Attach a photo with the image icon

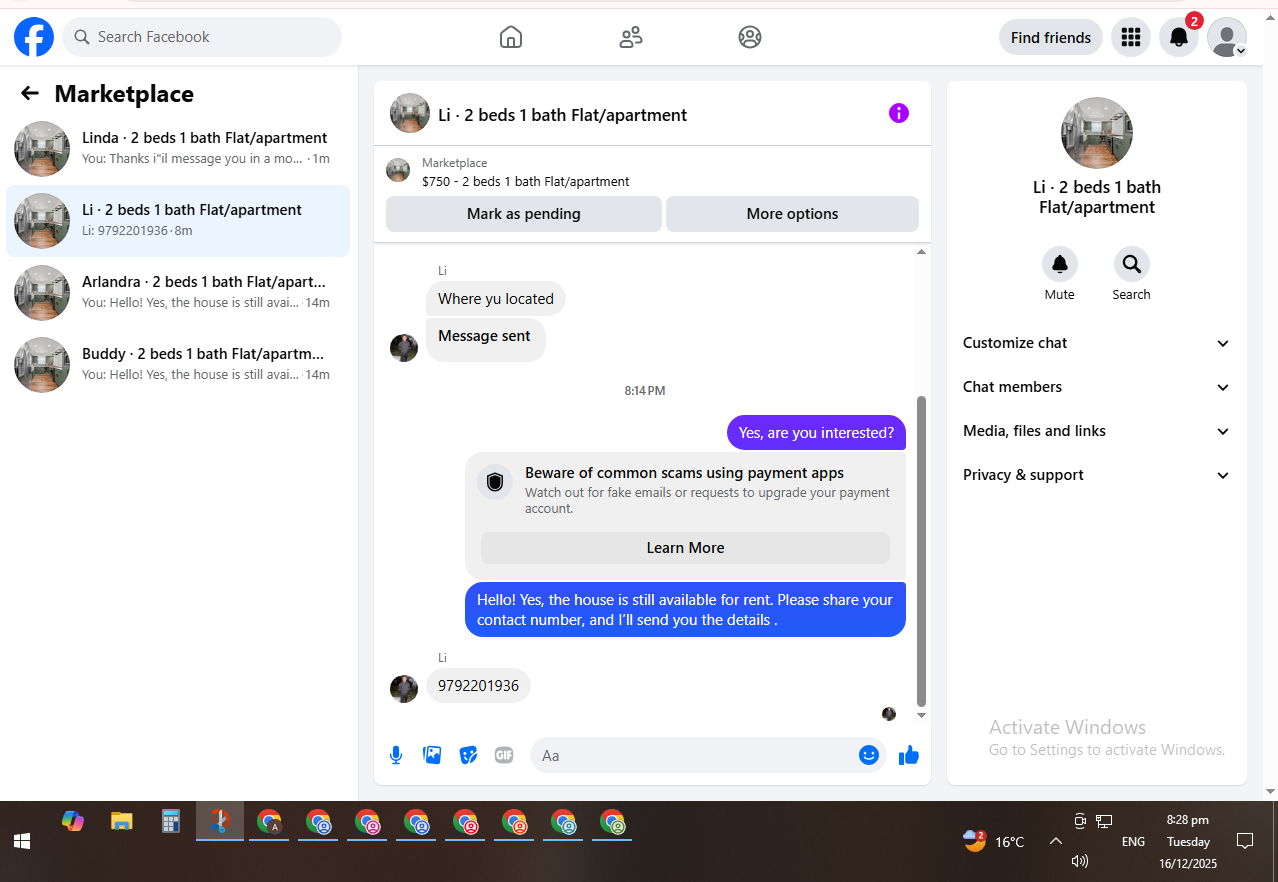coord(432,755)
